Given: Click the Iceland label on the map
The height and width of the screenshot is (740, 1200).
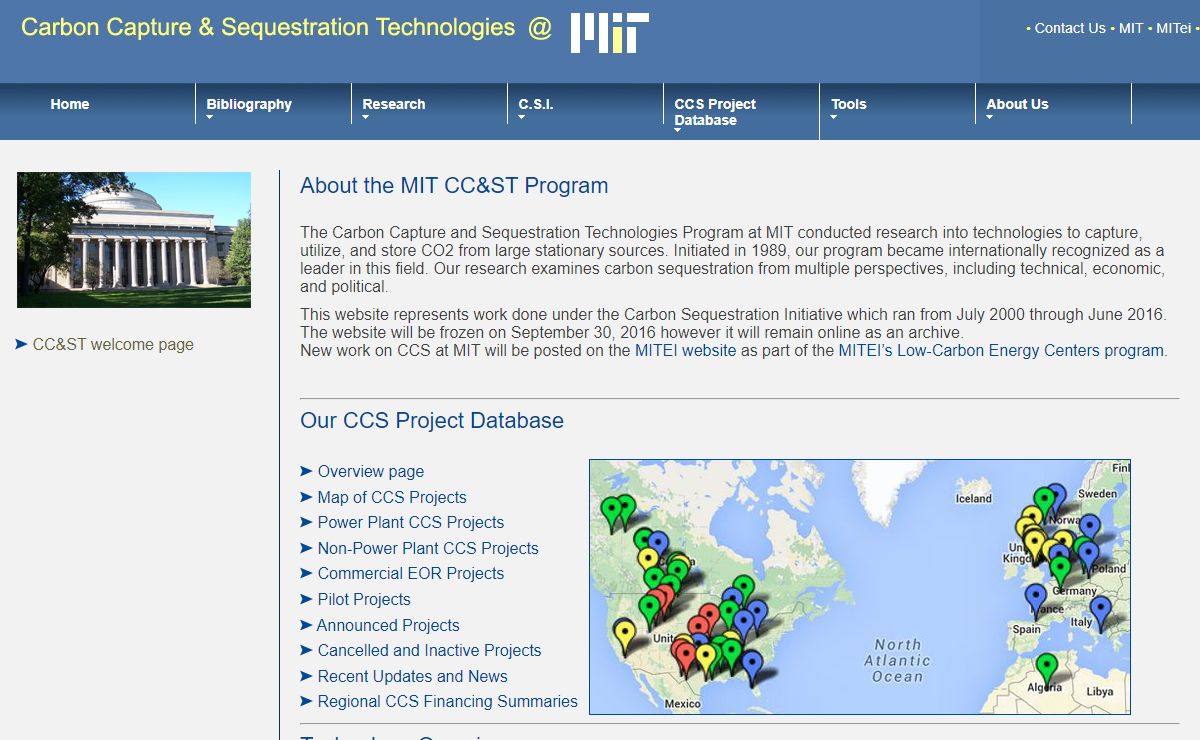Looking at the screenshot, I should point(973,498).
